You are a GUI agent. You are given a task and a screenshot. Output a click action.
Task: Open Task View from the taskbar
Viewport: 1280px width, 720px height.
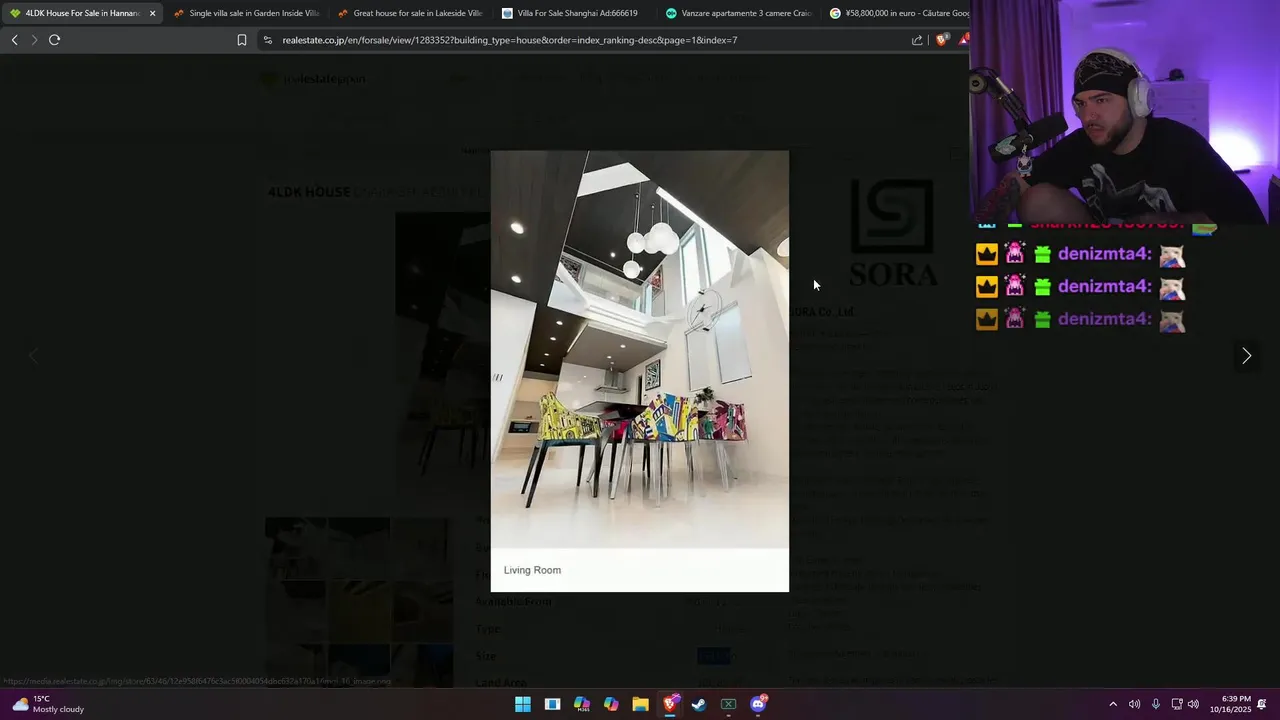[x=552, y=704]
